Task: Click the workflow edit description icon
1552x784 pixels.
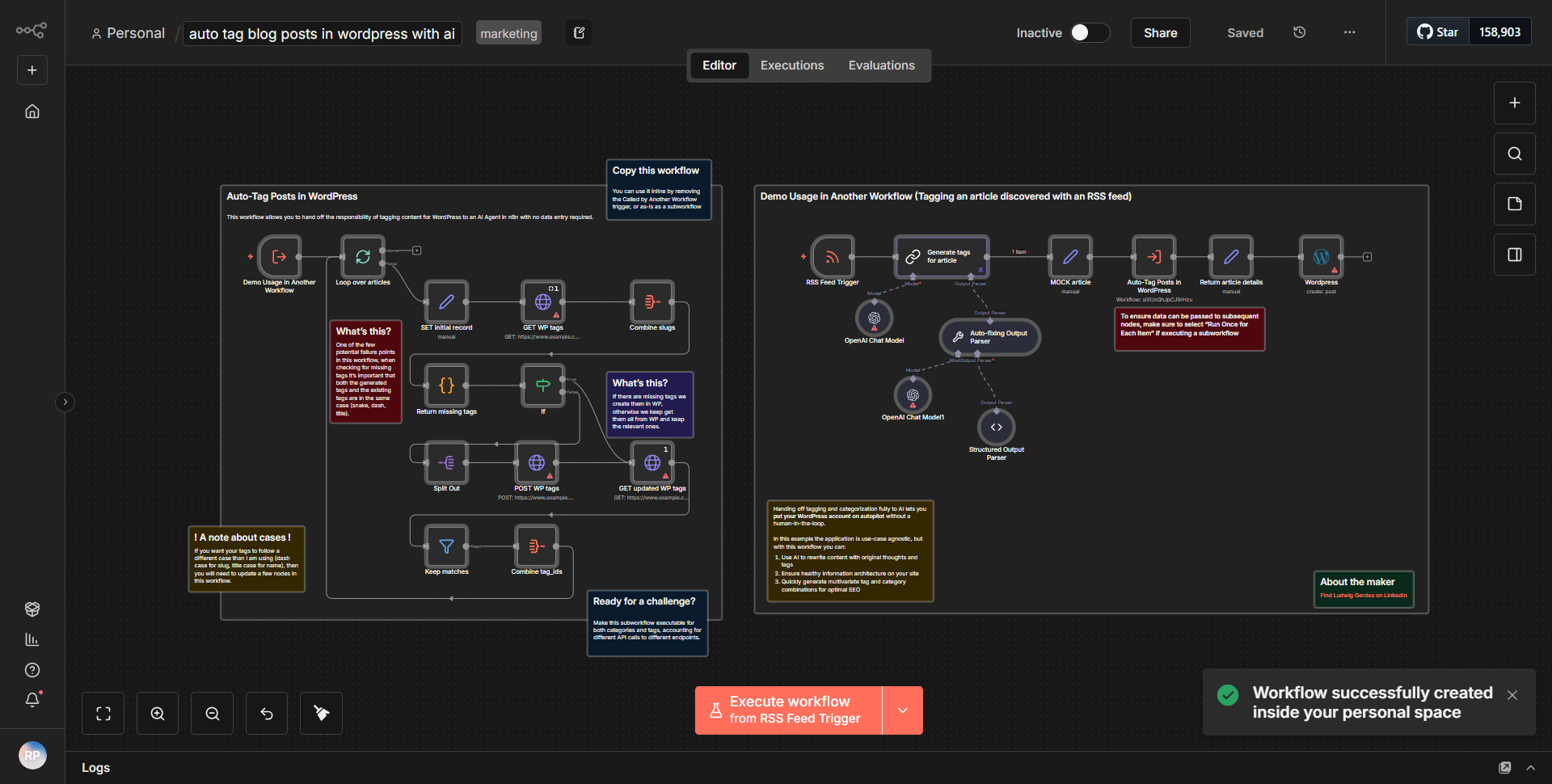Action: tap(579, 32)
